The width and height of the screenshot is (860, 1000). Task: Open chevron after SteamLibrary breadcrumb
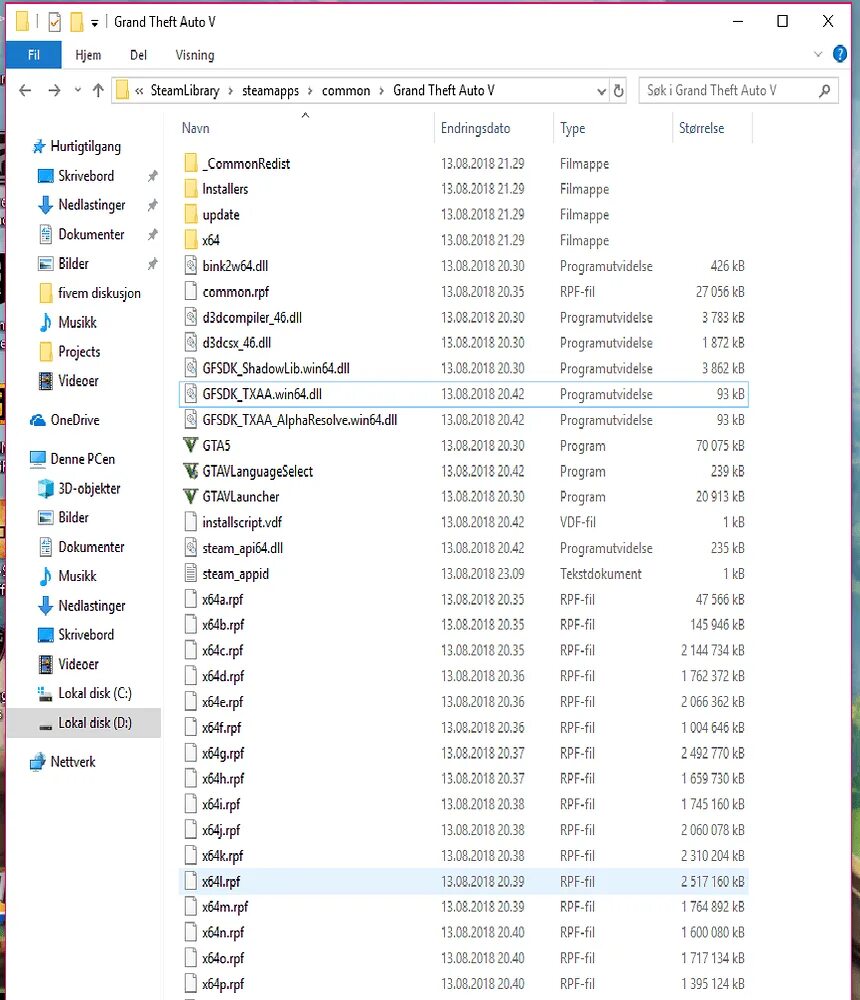[230, 91]
